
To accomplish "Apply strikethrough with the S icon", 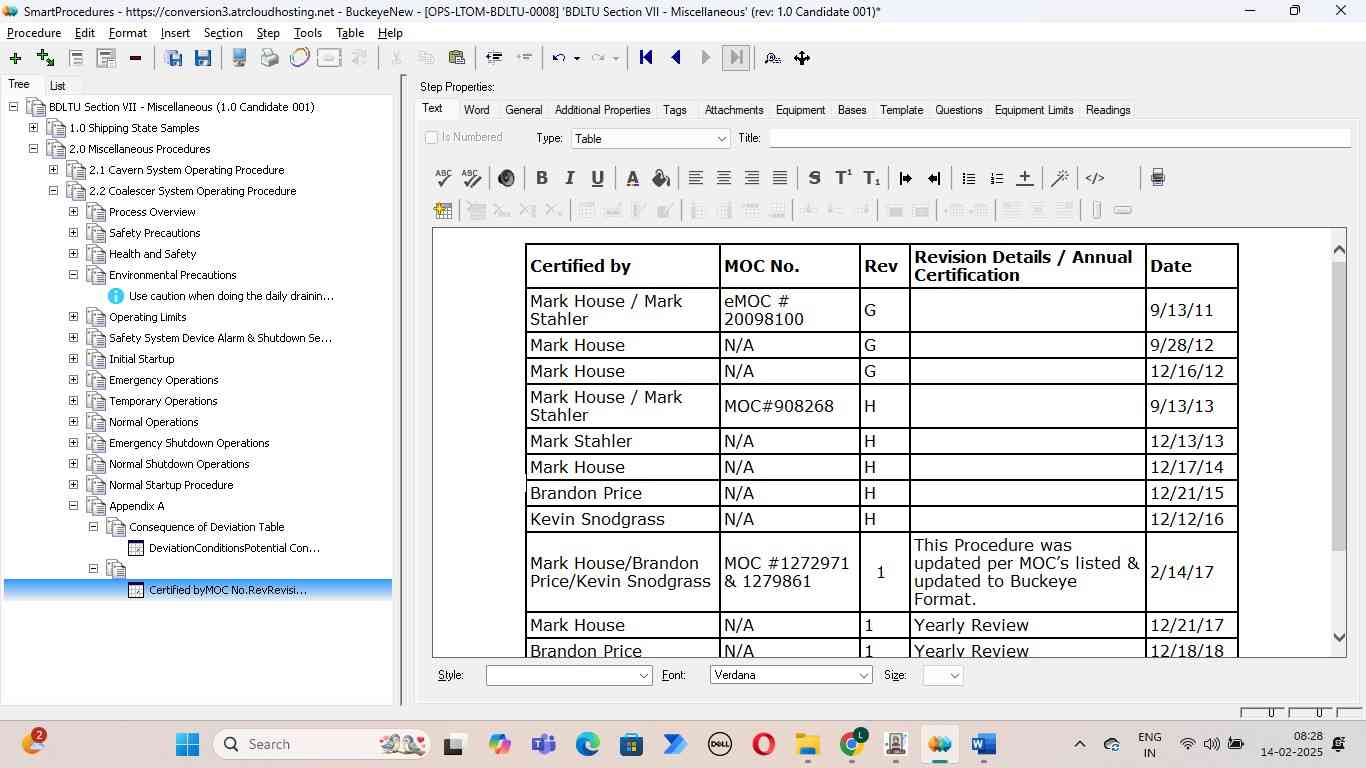I will pos(814,178).
